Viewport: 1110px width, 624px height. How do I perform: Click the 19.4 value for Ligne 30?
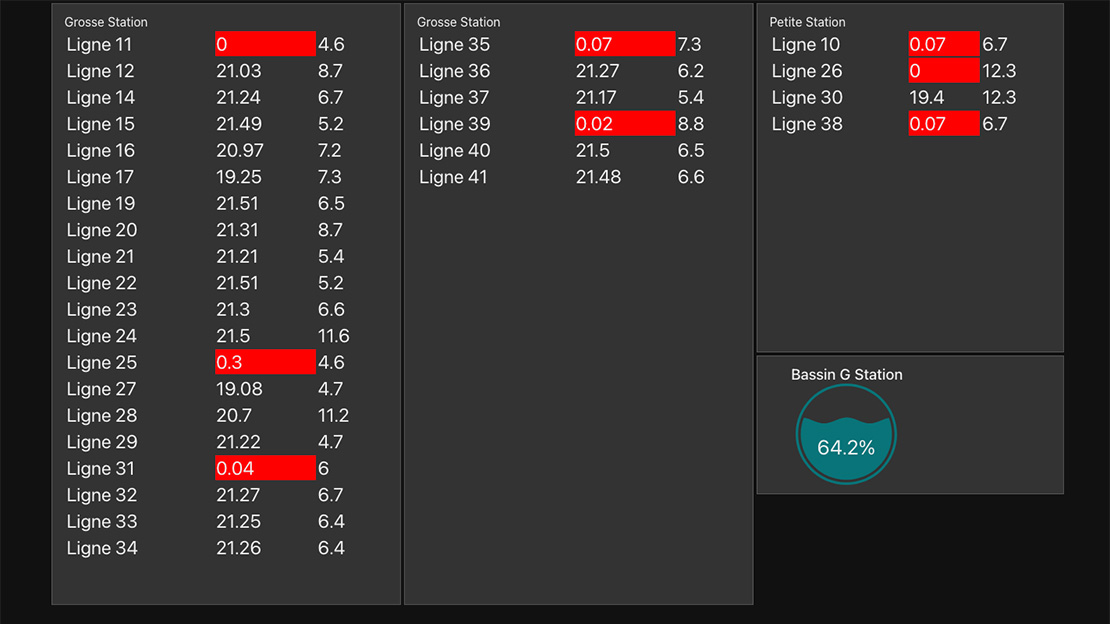pos(927,97)
